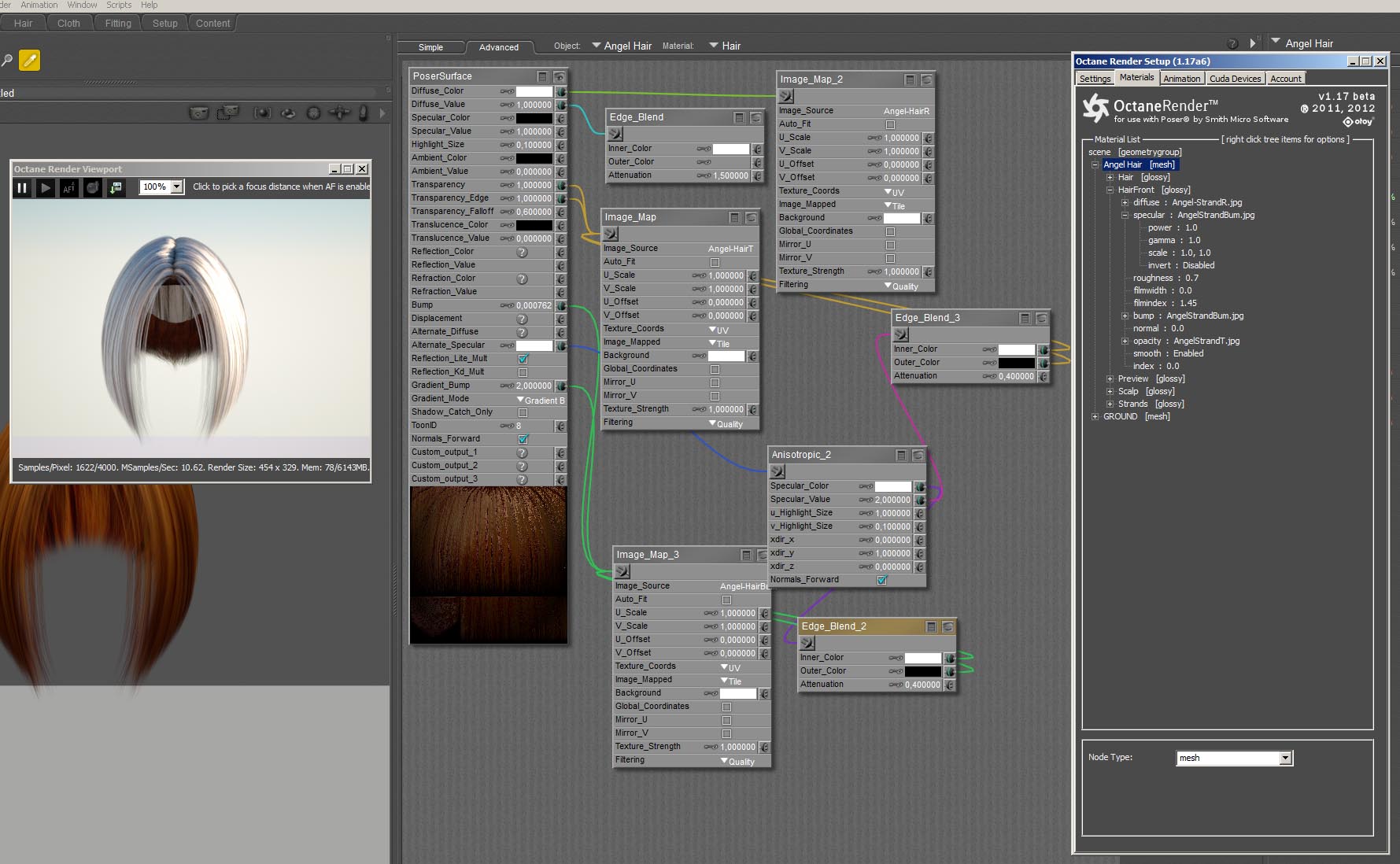This screenshot has width=1400, height=864.
Task: Open the Scripts menu
Action: pyautogui.click(x=119, y=5)
